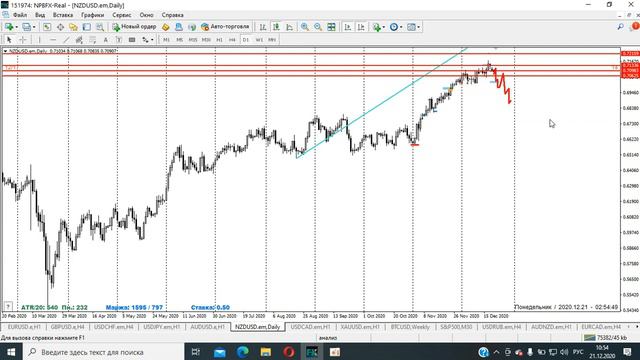Switch to S&P500,M30 chart tab
Viewport: 640px width, 360px height.
coord(456,327)
